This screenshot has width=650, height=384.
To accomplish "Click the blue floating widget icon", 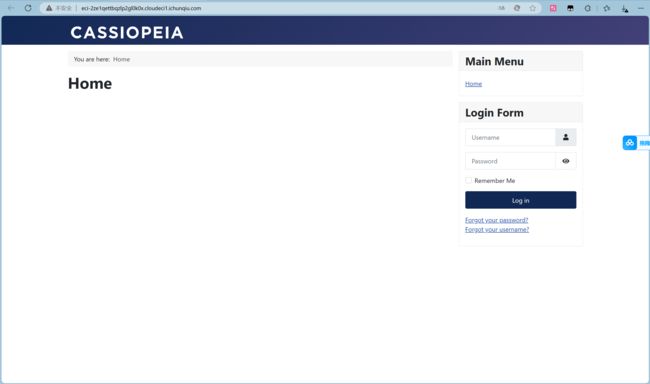I will coord(630,143).
